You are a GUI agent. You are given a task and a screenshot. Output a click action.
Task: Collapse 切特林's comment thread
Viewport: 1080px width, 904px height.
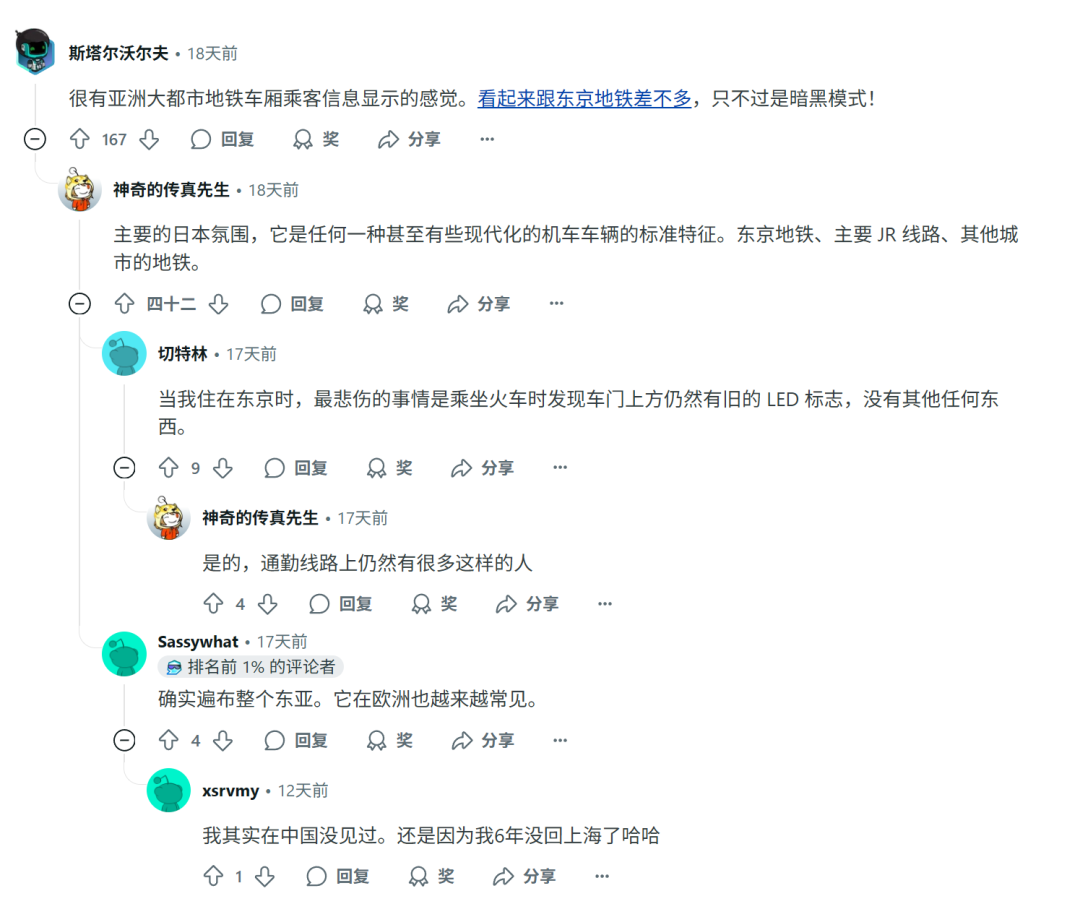click(124, 467)
